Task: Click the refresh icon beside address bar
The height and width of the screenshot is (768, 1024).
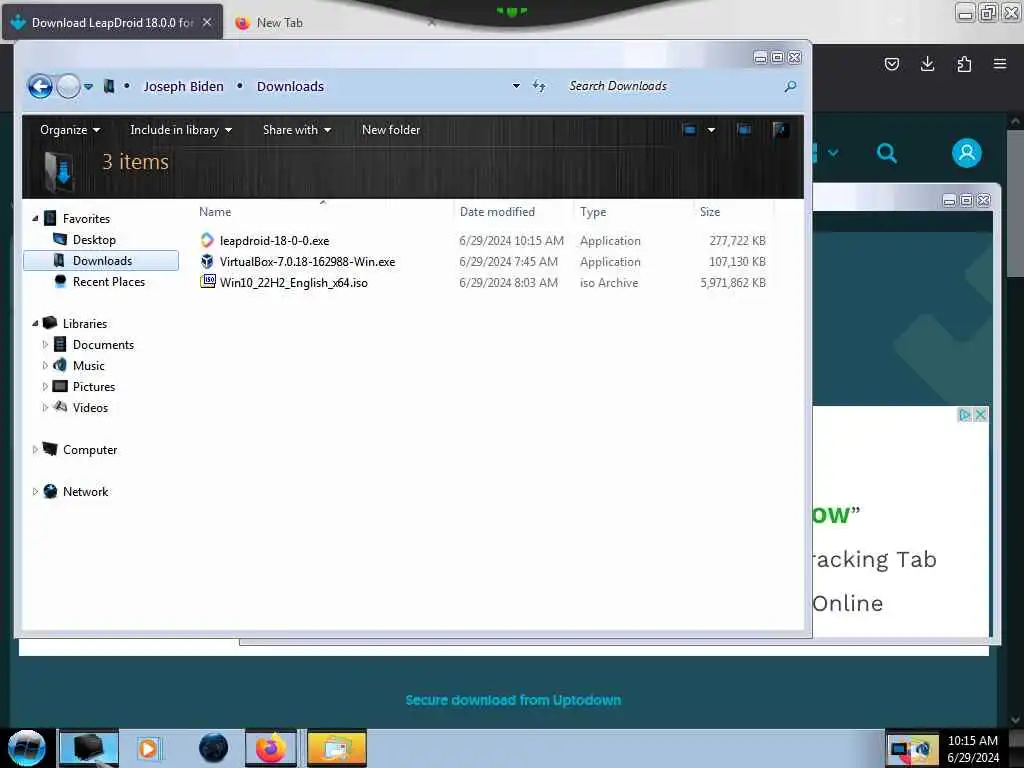Action: pos(539,86)
